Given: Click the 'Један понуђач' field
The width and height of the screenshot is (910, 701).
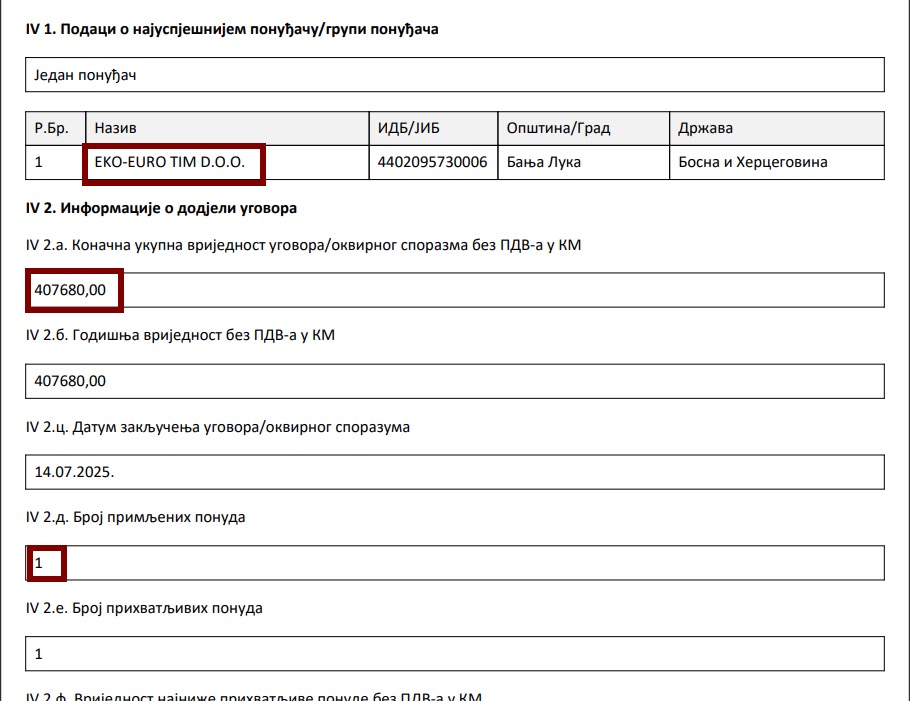Looking at the screenshot, I should 454,74.
